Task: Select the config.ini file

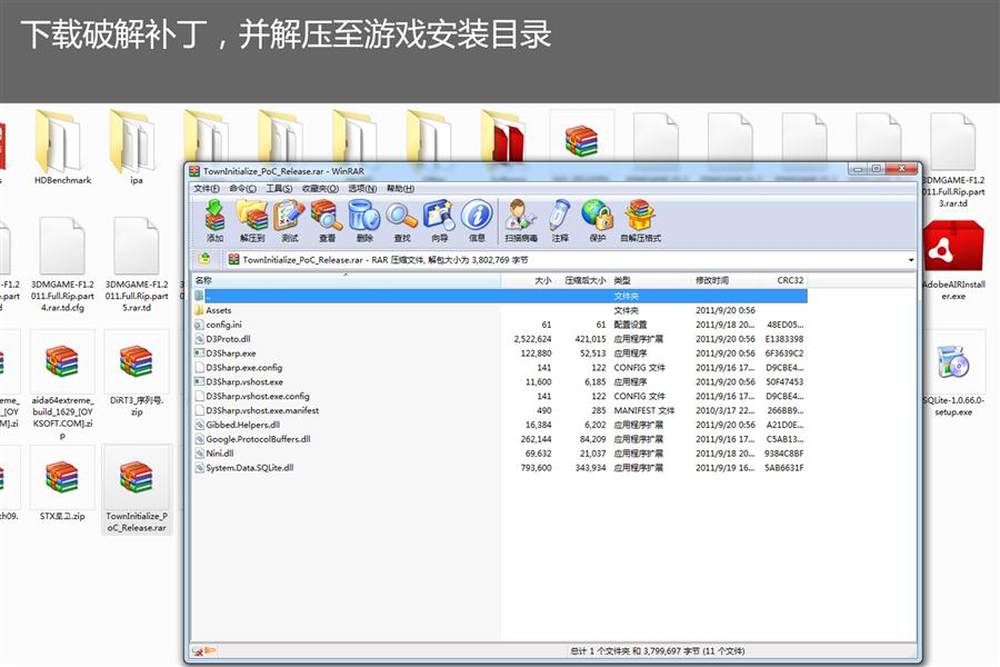Action: [x=500, y=325]
